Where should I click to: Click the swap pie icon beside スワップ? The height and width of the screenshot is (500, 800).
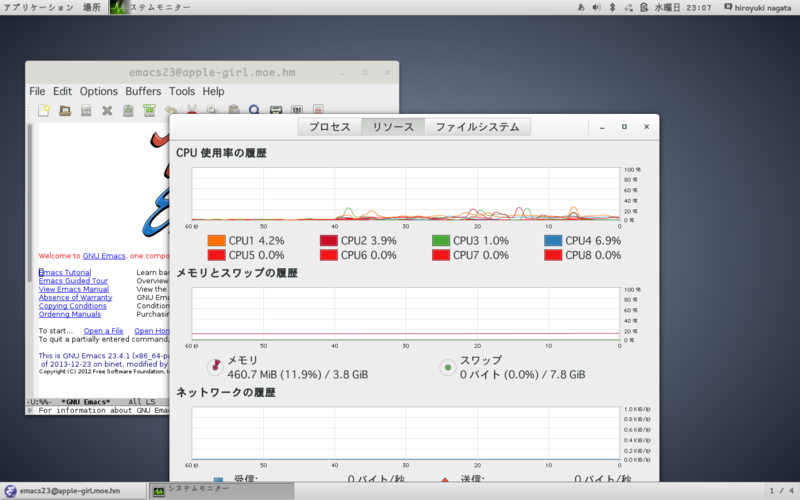(447, 367)
